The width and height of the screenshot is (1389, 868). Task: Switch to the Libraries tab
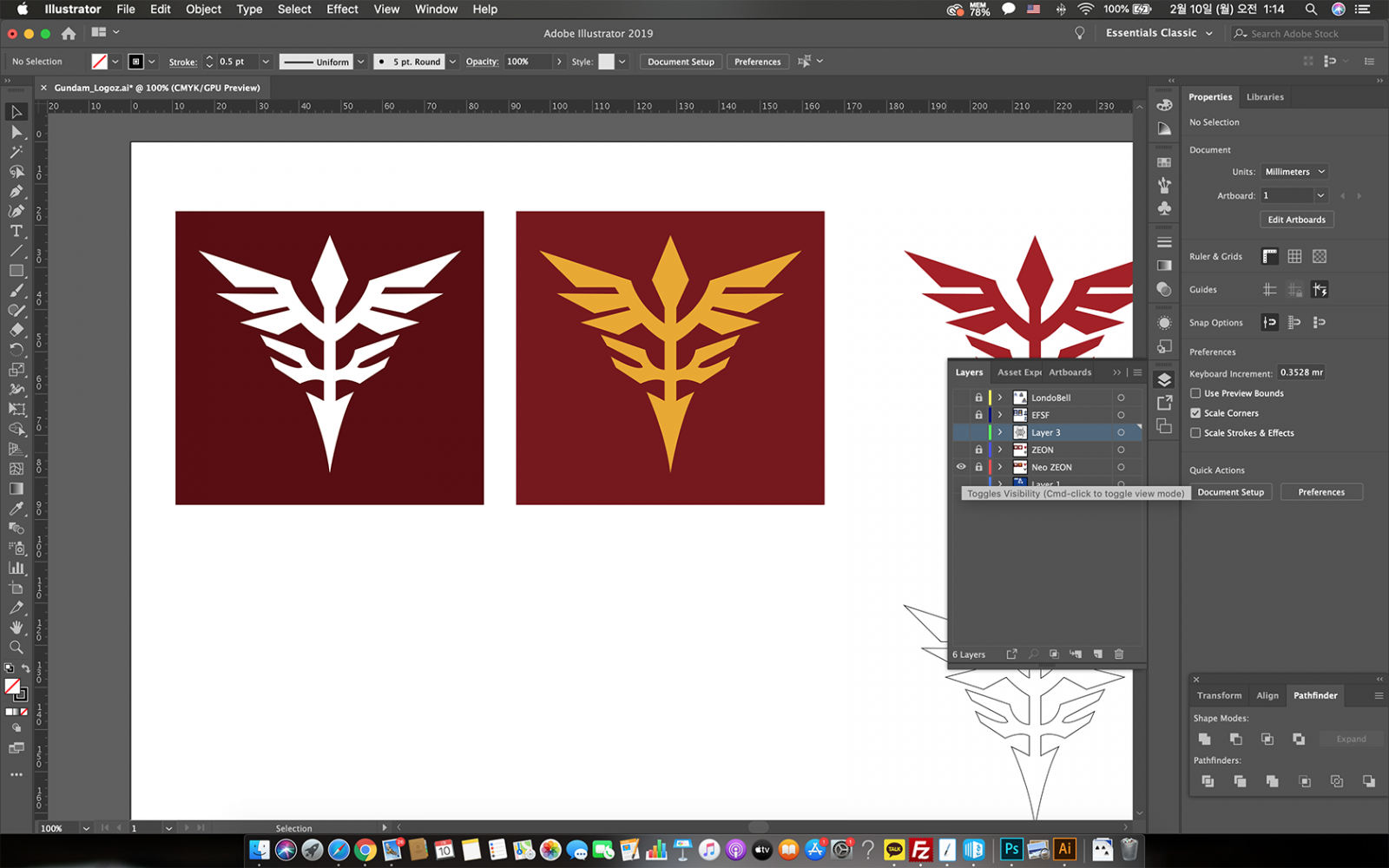pos(1265,97)
